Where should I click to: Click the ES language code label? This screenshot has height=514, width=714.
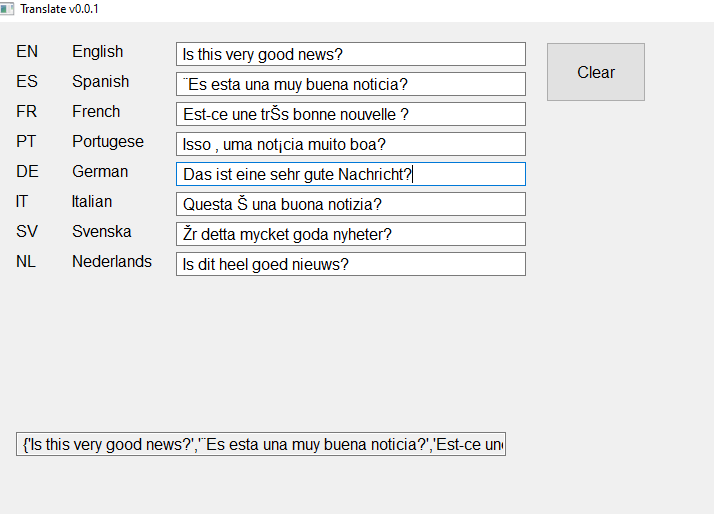27,82
